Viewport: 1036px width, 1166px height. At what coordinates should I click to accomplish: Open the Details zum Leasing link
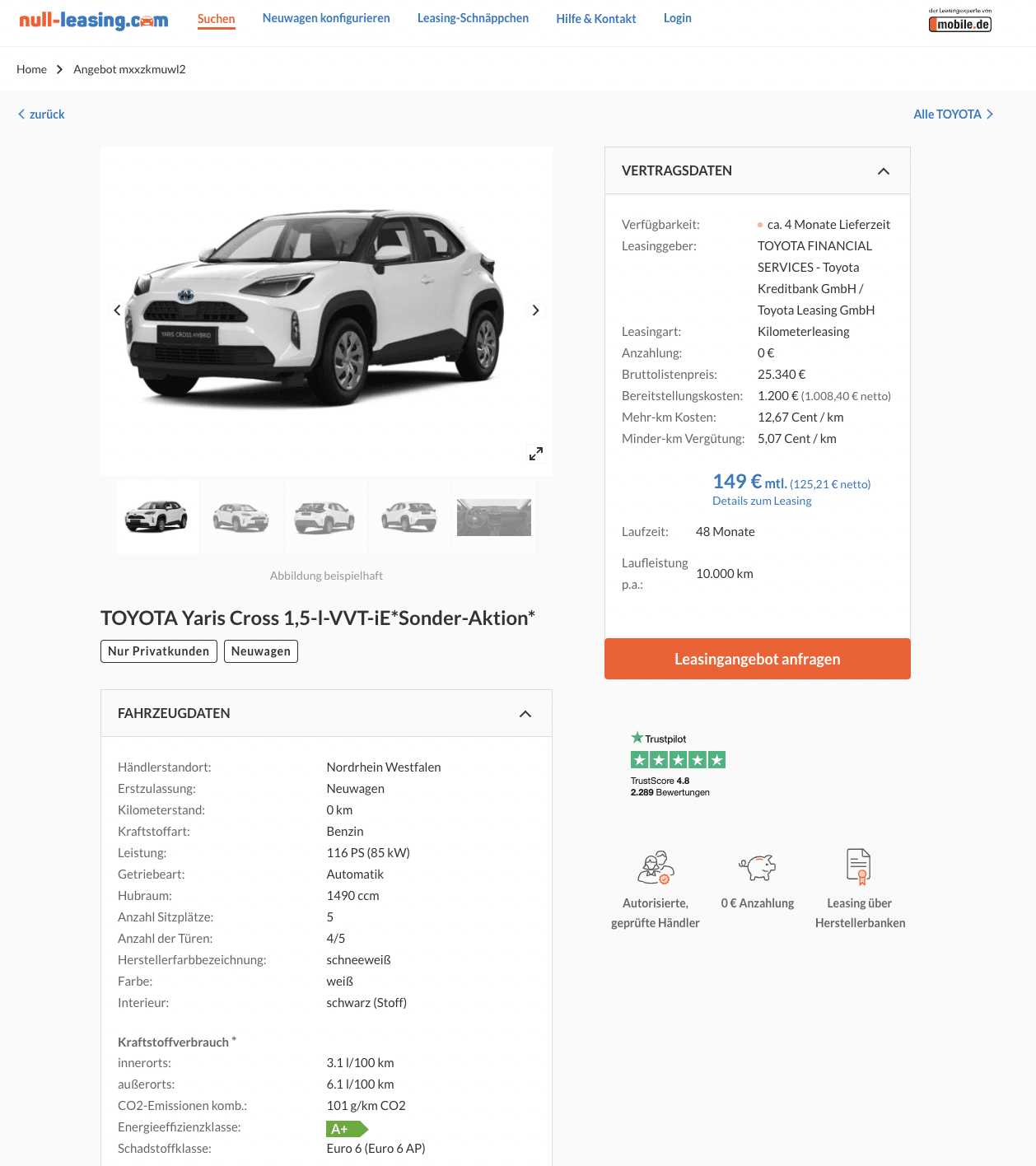(762, 501)
